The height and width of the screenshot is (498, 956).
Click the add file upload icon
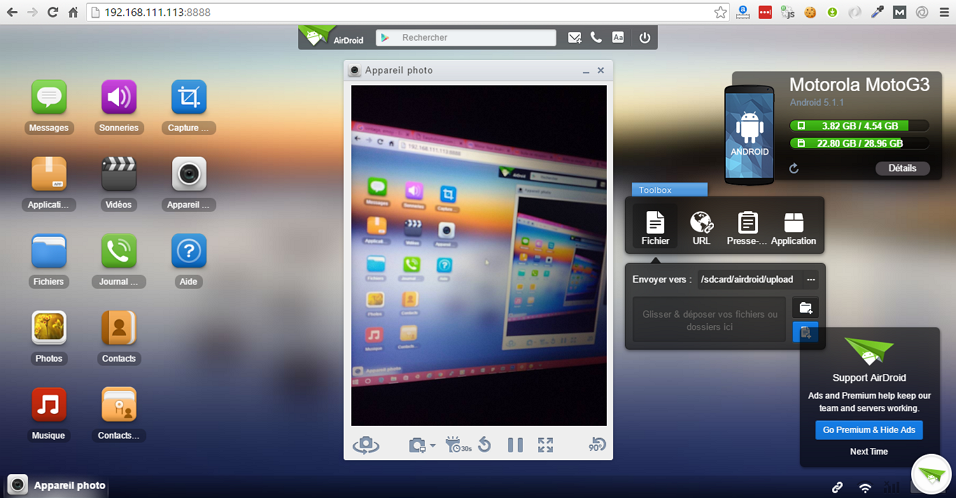click(805, 332)
